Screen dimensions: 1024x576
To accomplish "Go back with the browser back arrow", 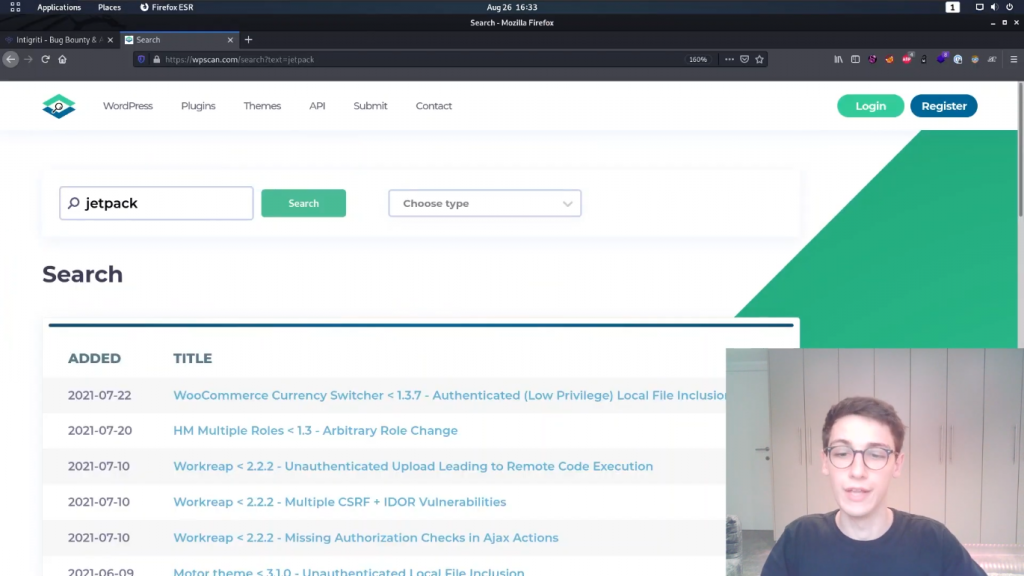I will coord(10,59).
